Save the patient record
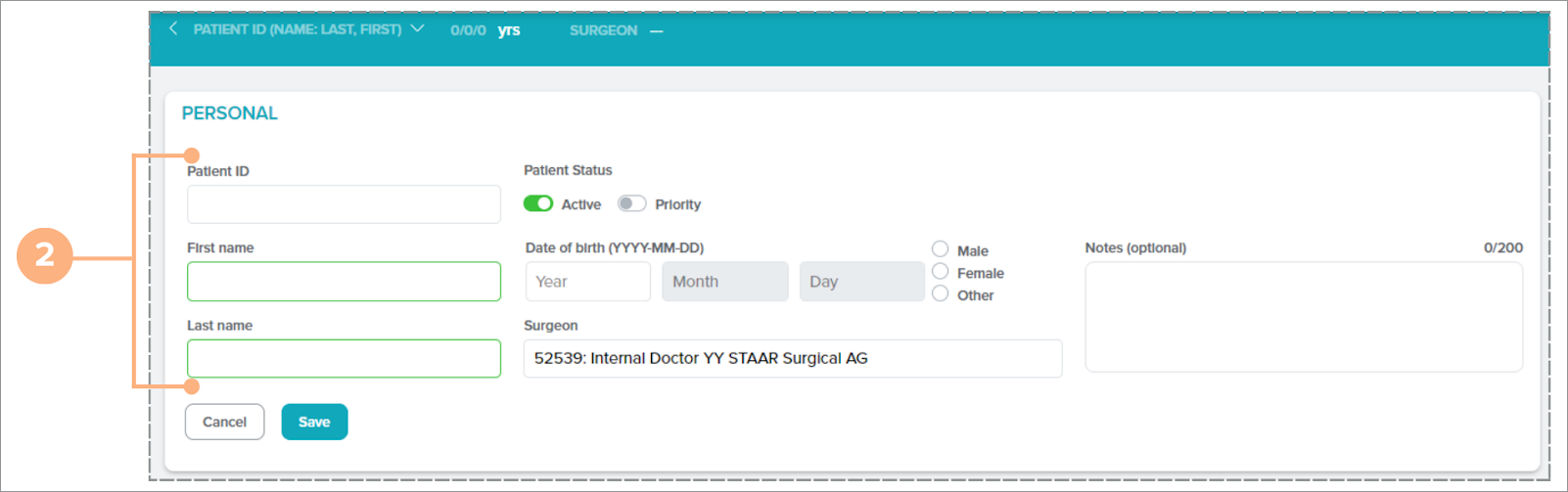 [x=314, y=422]
